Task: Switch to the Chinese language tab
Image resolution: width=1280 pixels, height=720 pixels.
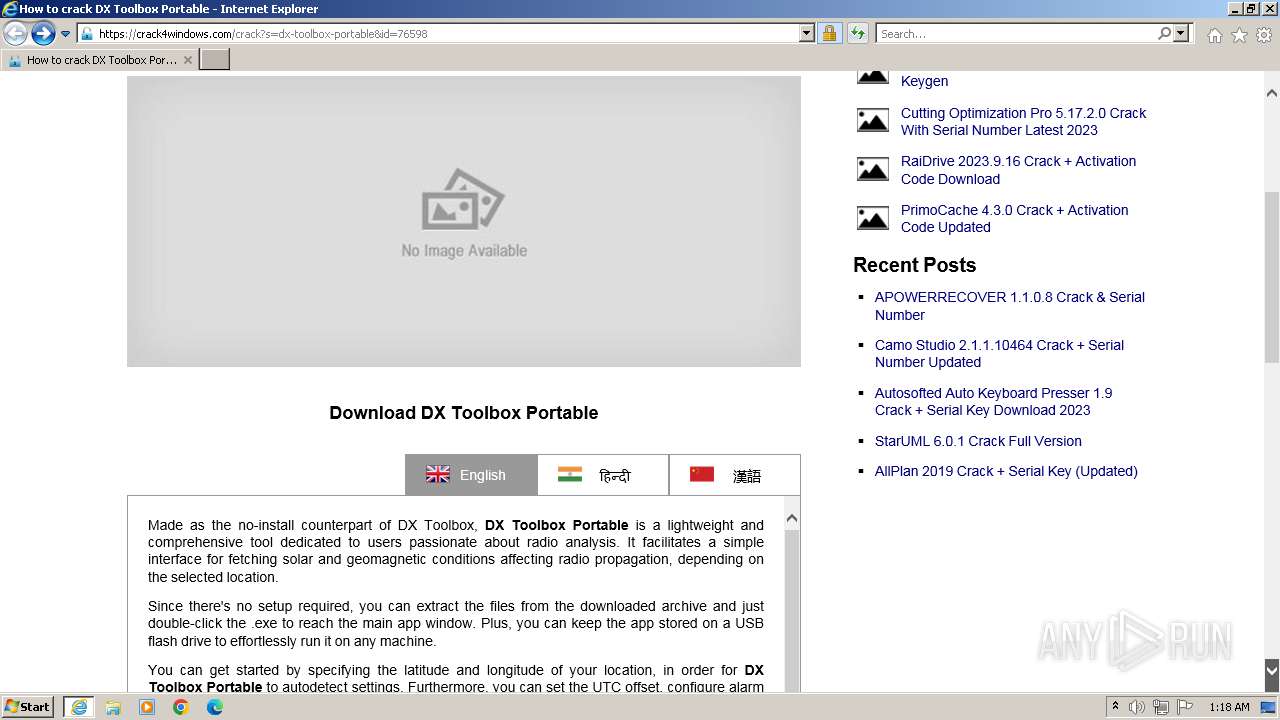Action: [x=734, y=475]
